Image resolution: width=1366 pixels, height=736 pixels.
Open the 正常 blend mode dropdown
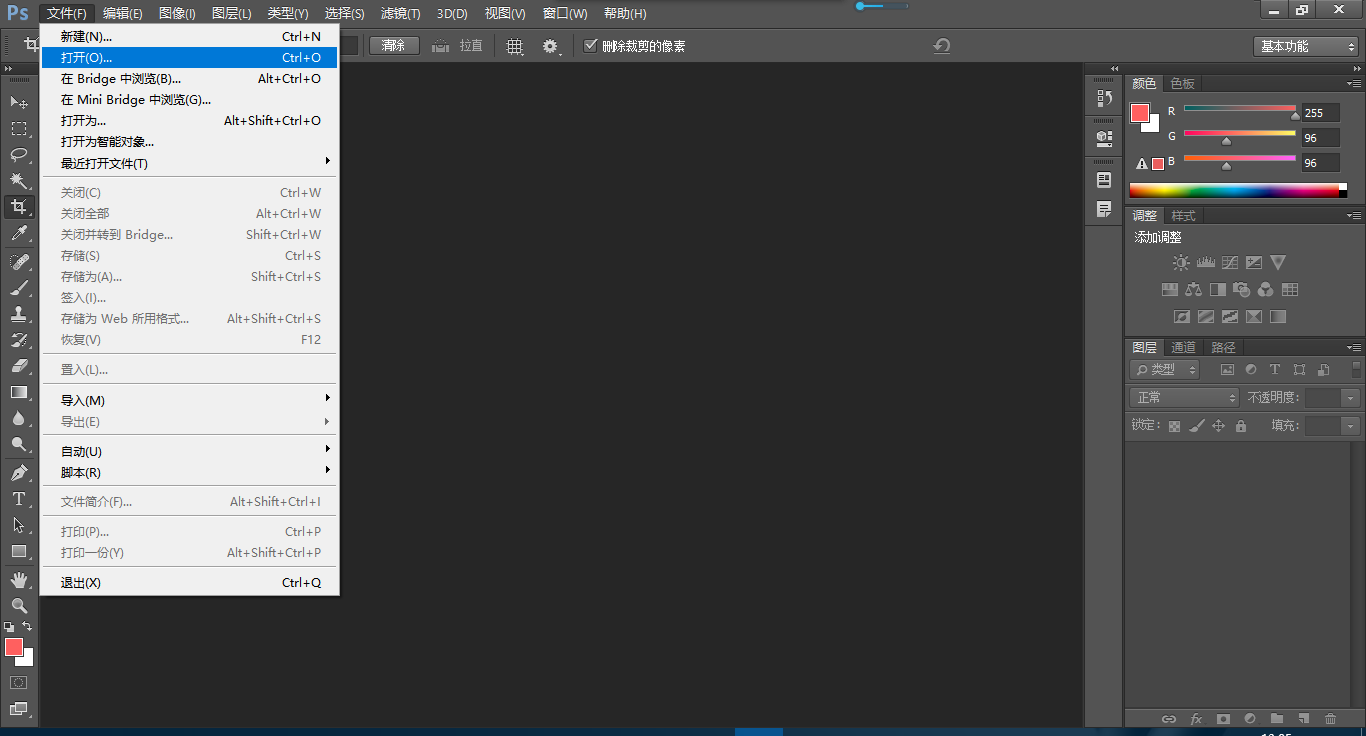coord(1185,398)
